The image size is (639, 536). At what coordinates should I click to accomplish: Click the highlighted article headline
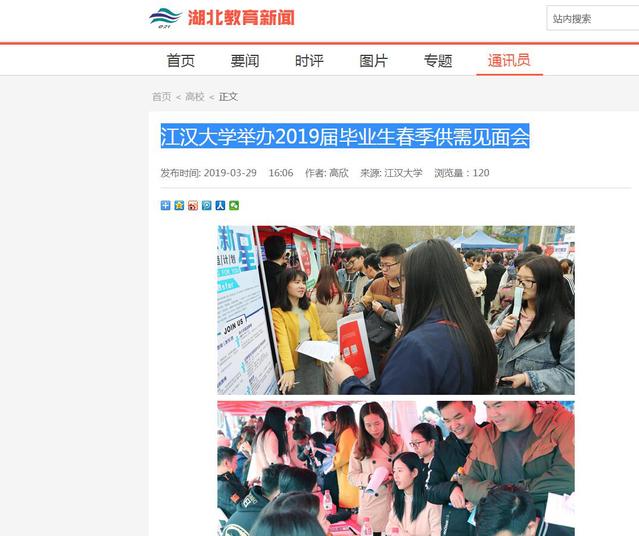(345, 136)
